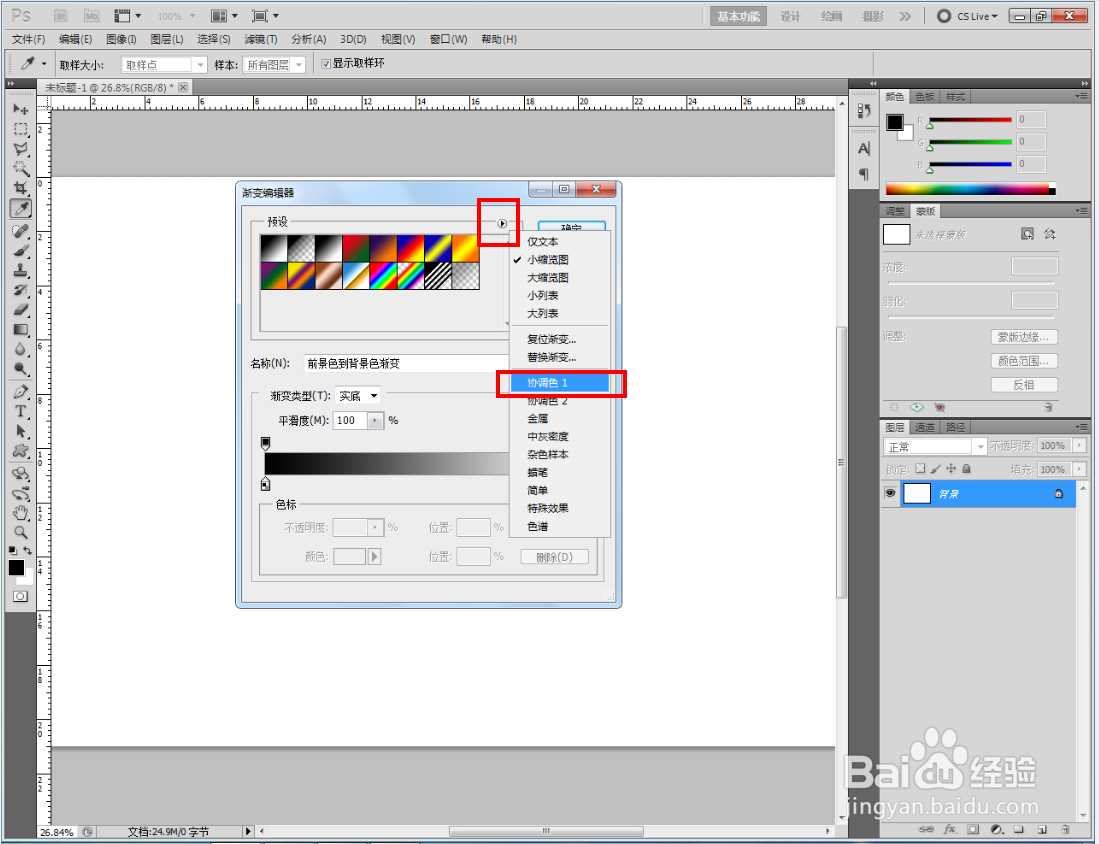The width and height of the screenshot is (1099, 844).
Task: Switch to the Swatches tab
Action: pyautogui.click(x=924, y=97)
